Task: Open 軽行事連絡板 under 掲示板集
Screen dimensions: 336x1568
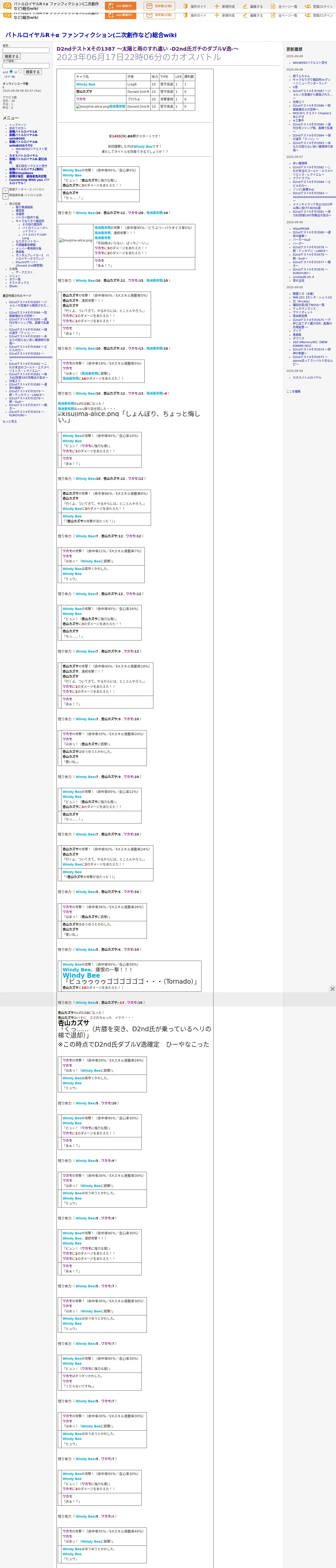Action: pyautogui.click(x=24, y=207)
